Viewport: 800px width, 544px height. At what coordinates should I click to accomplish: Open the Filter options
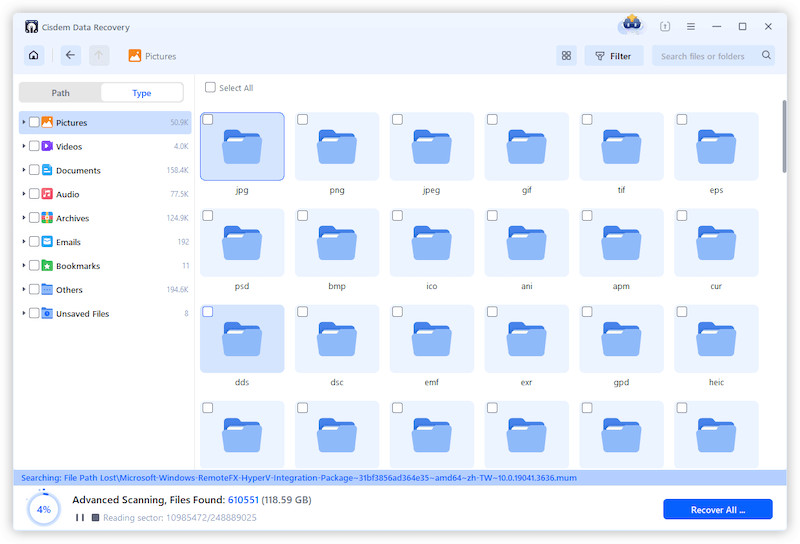pyautogui.click(x=614, y=56)
